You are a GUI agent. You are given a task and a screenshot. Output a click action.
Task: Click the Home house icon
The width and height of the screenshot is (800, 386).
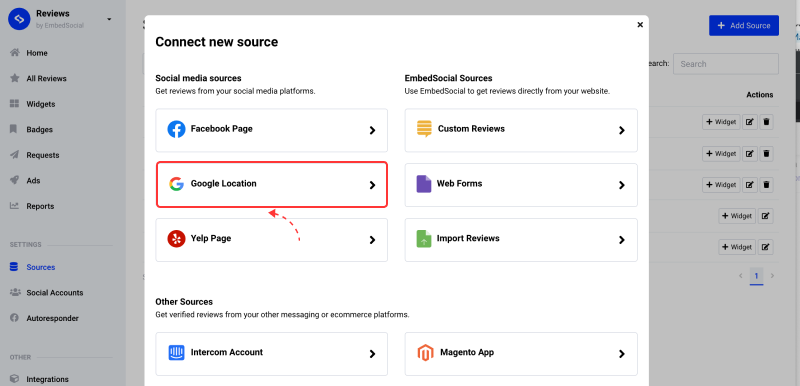[15, 53]
